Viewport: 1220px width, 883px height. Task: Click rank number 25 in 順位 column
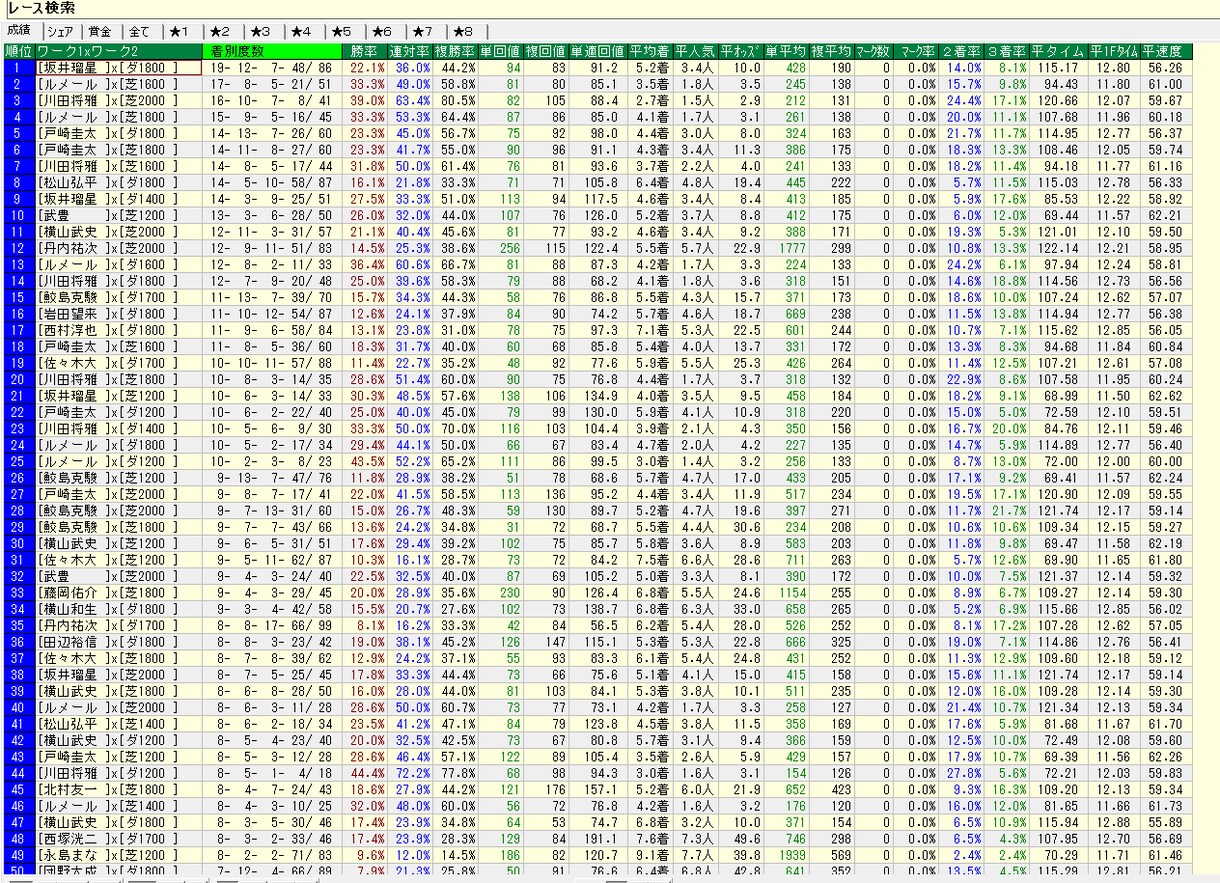pyautogui.click(x=18, y=461)
